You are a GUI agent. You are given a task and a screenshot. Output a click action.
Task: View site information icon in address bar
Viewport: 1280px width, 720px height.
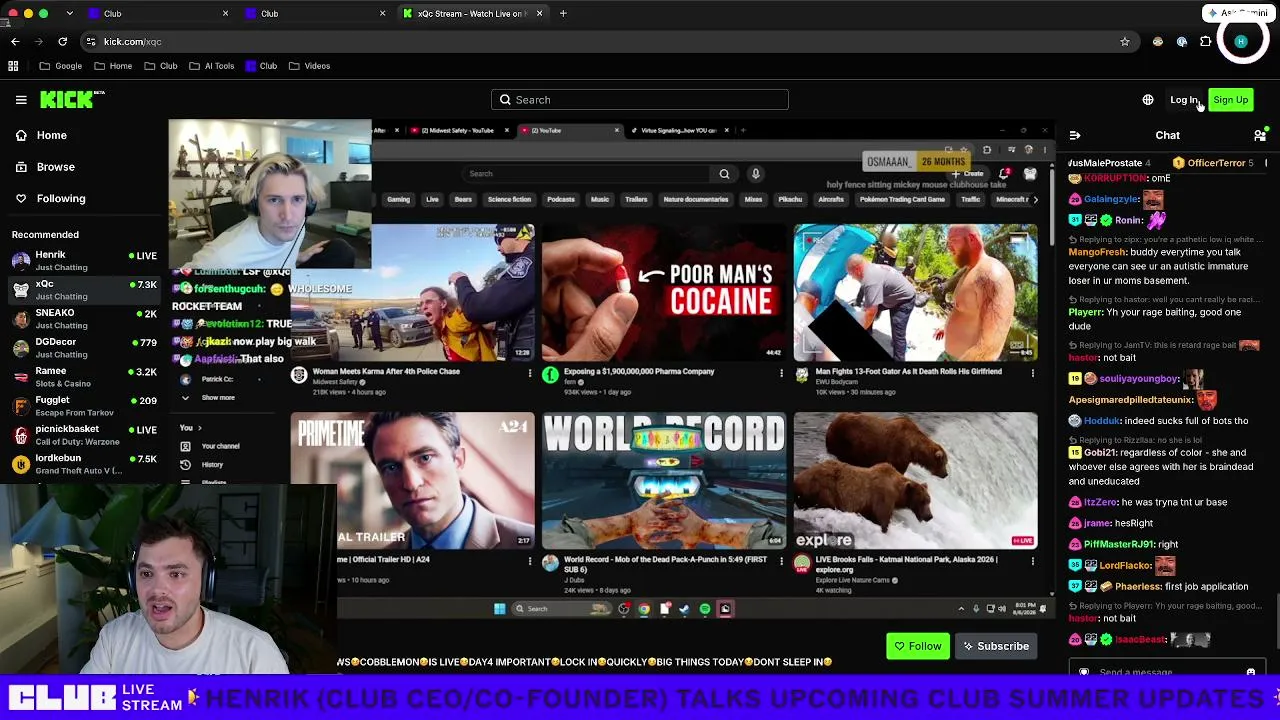click(91, 41)
